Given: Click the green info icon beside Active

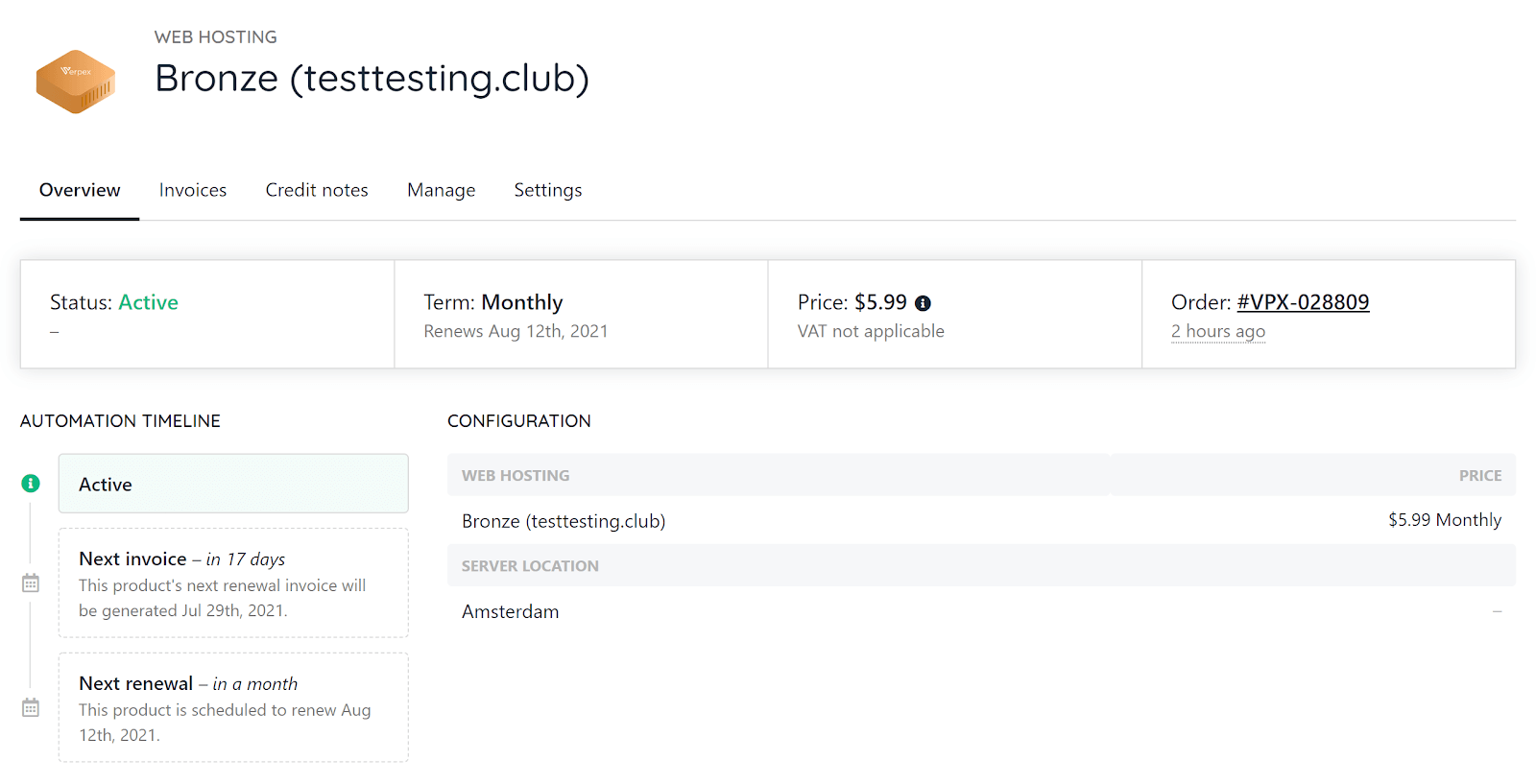Looking at the screenshot, I should (x=31, y=484).
